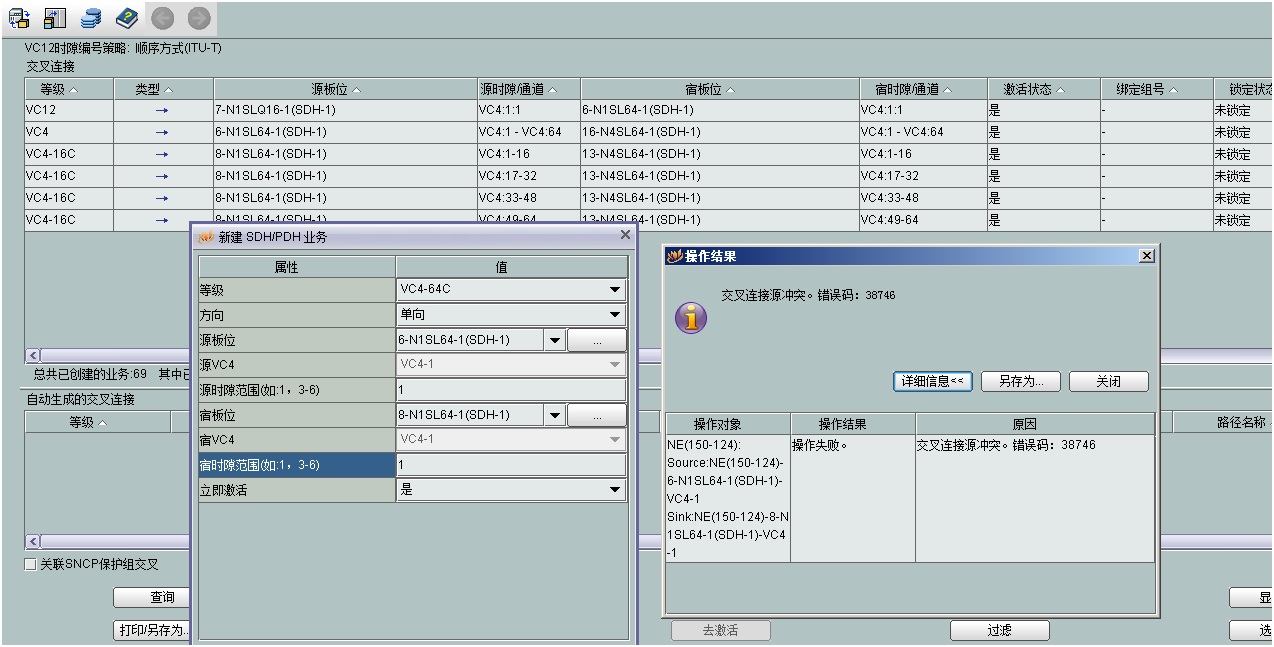Click the ... browse button beside 源板位
The height and width of the screenshot is (647, 1274).
coord(597,339)
